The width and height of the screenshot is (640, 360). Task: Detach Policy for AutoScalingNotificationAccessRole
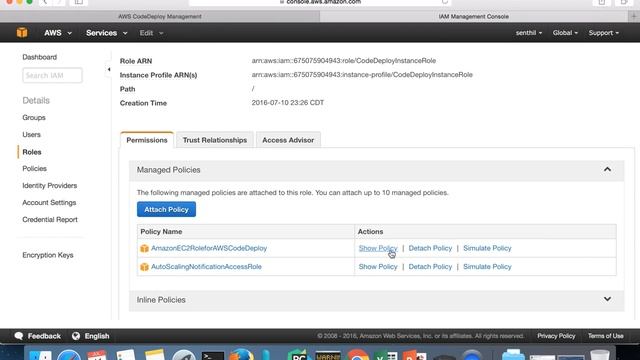tap(430, 267)
